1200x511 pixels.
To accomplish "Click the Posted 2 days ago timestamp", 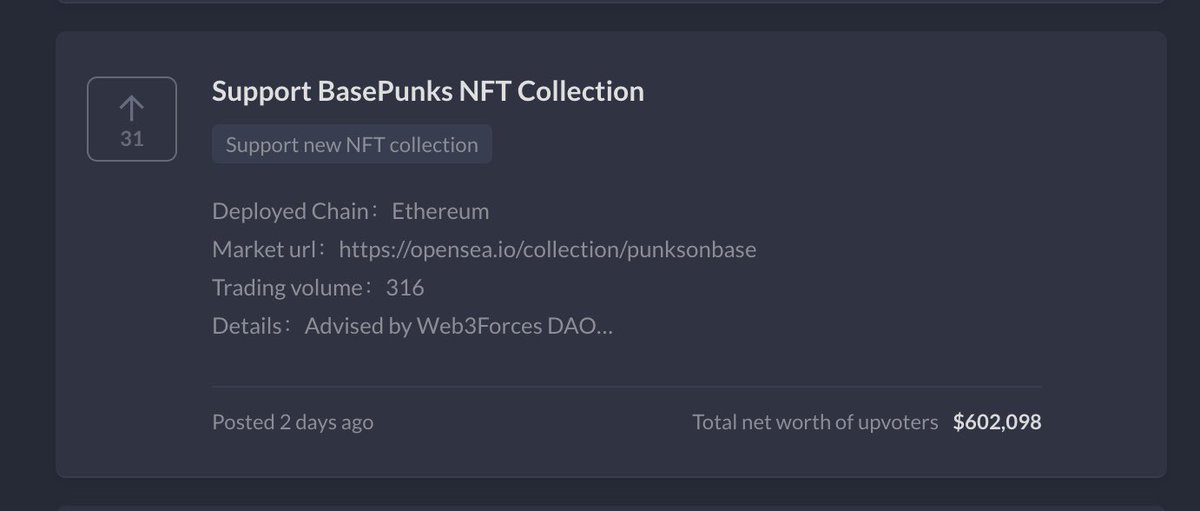I will tap(293, 422).
